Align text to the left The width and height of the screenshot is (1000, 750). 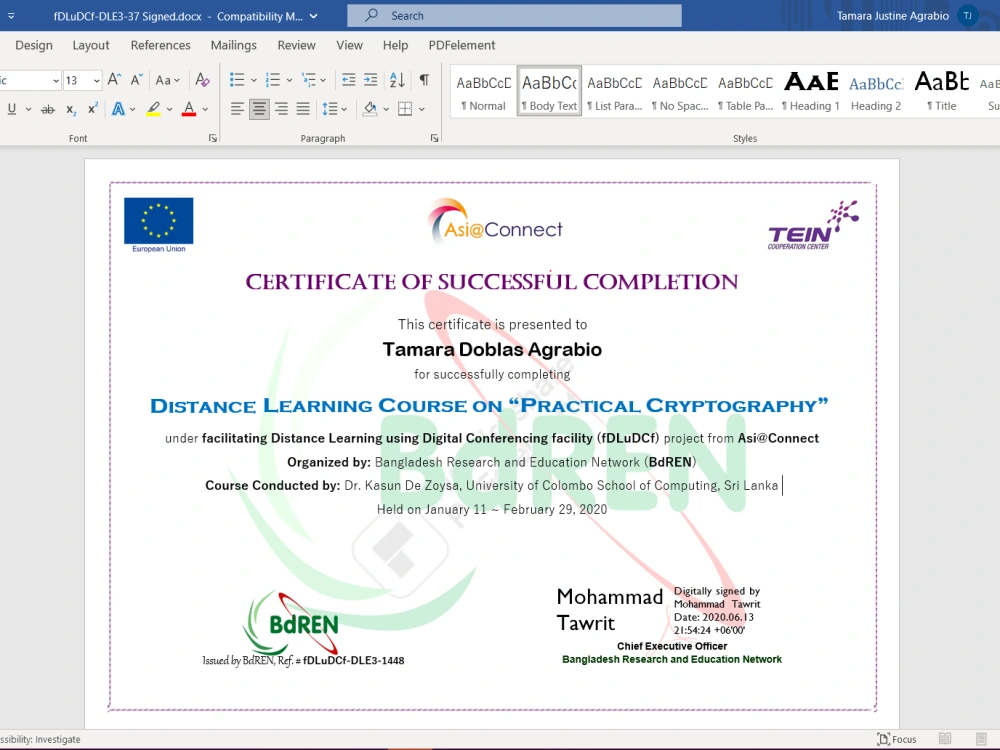(237, 109)
